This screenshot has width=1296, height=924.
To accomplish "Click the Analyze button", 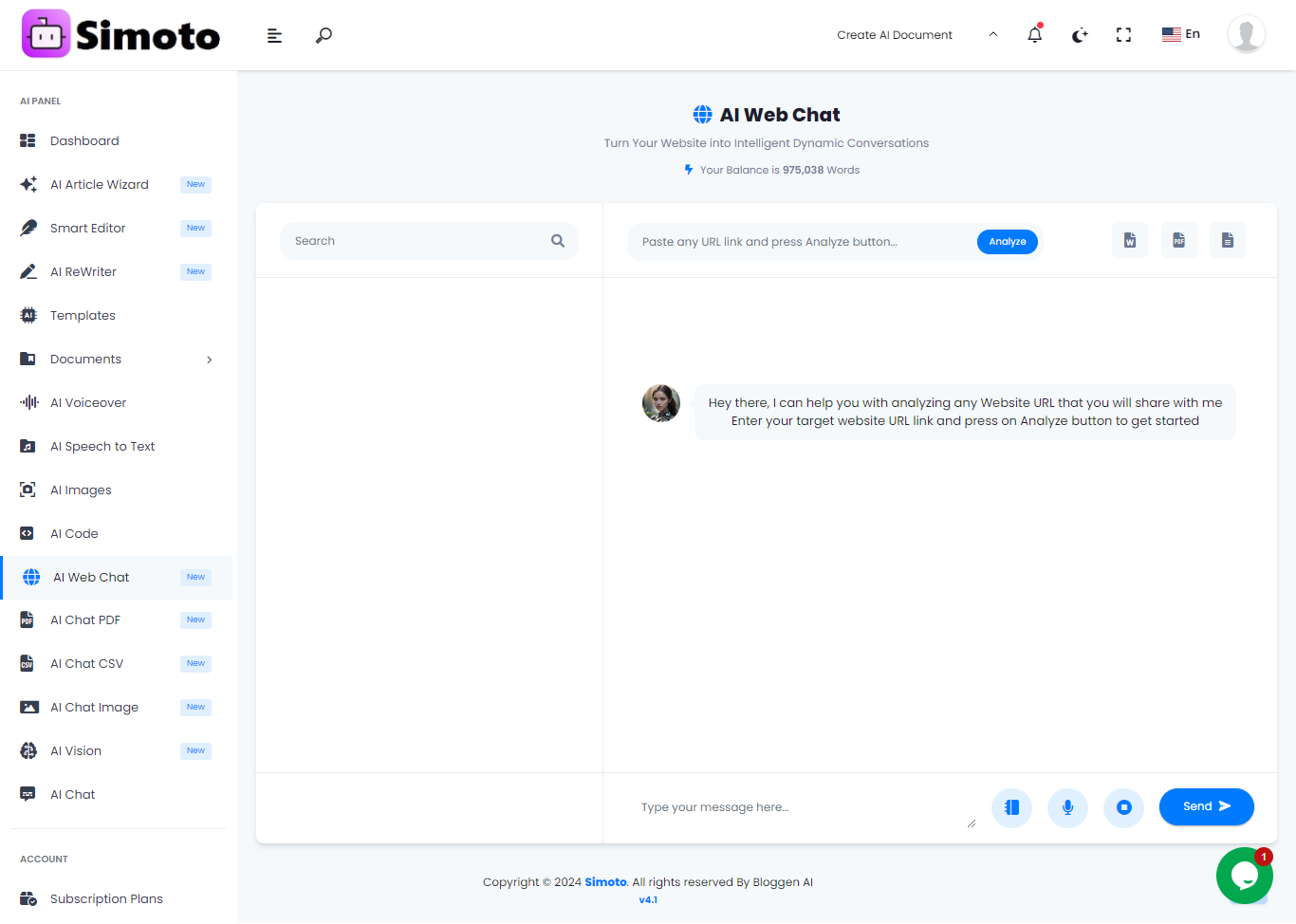I will click(x=1008, y=242).
